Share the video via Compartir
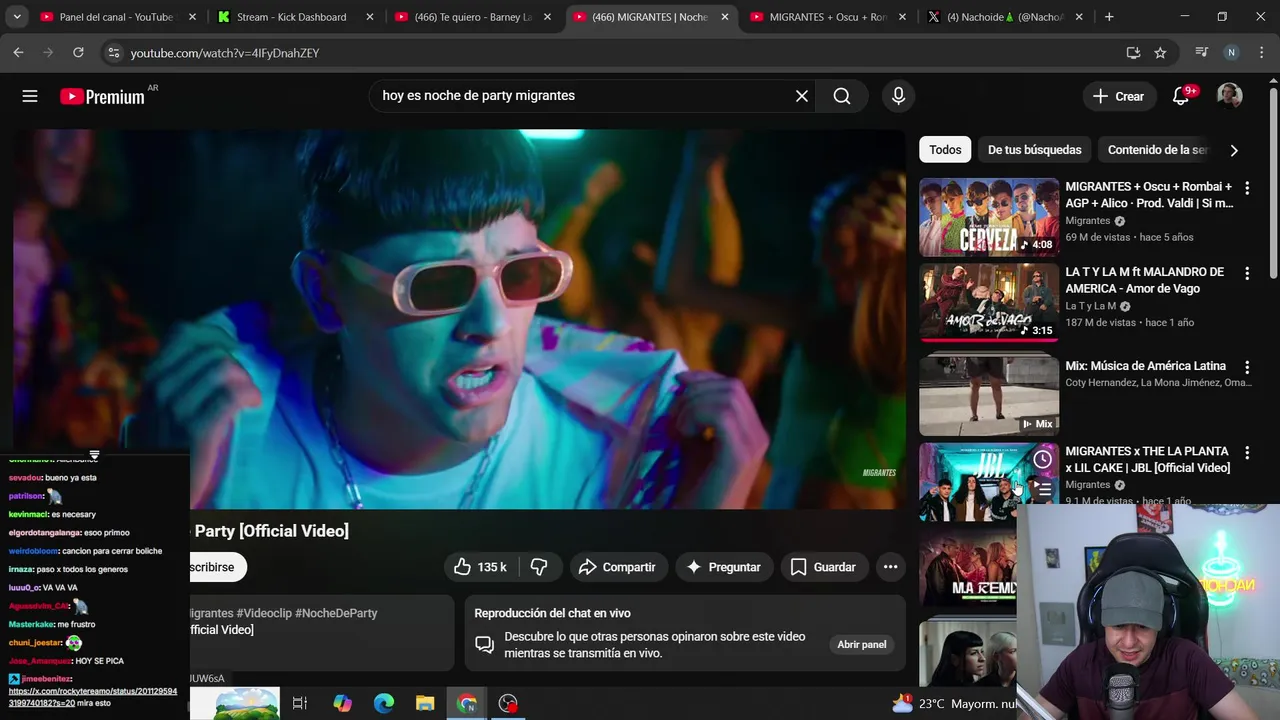The width and height of the screenshot is (1280, 720). pos(617,567)
